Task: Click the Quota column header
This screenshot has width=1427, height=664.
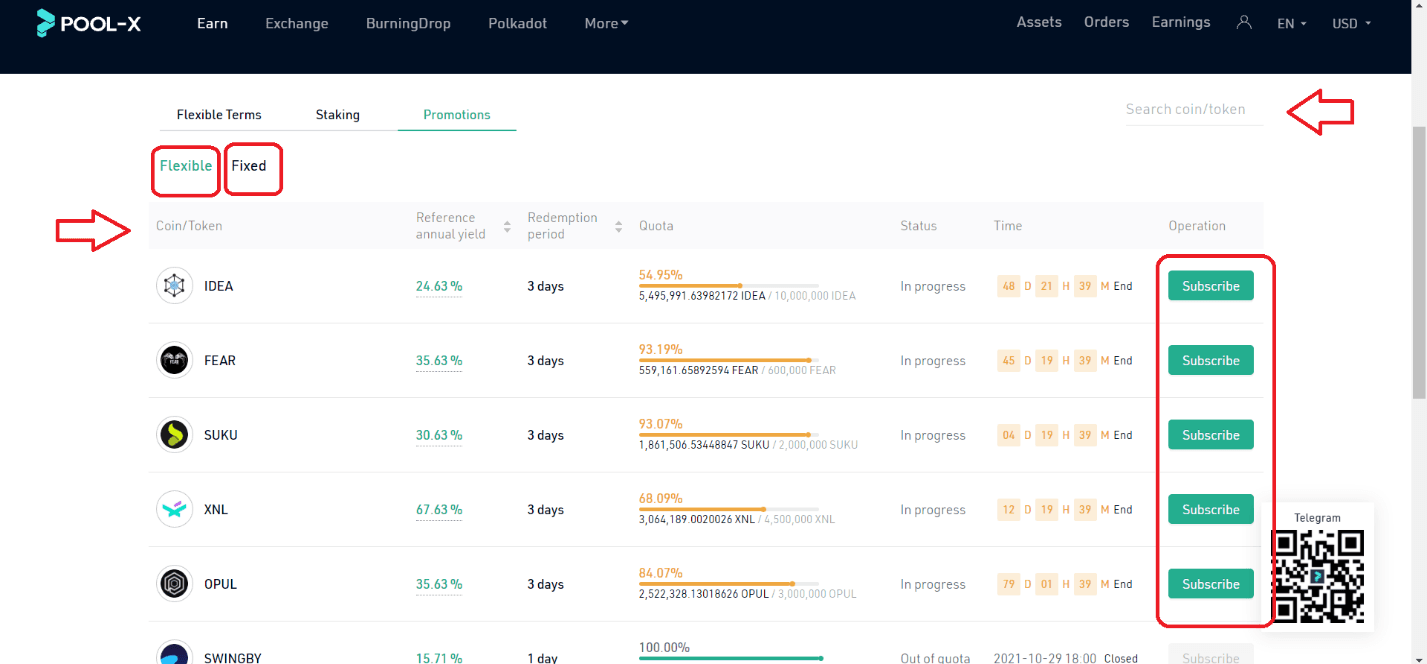Action: tap(656, 226)
